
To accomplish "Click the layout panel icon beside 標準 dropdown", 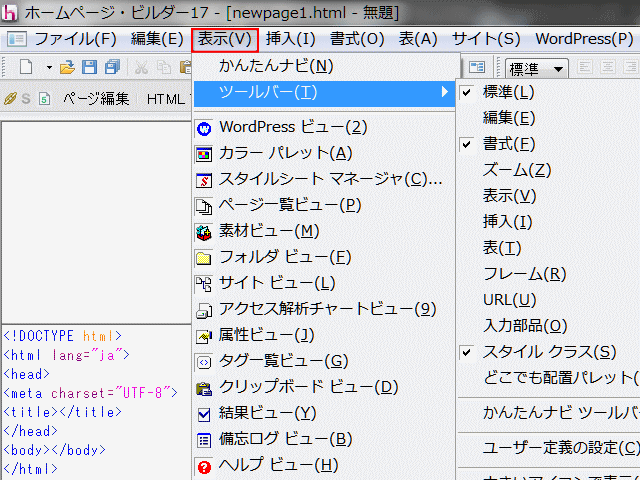I will (x=477, y=67).
